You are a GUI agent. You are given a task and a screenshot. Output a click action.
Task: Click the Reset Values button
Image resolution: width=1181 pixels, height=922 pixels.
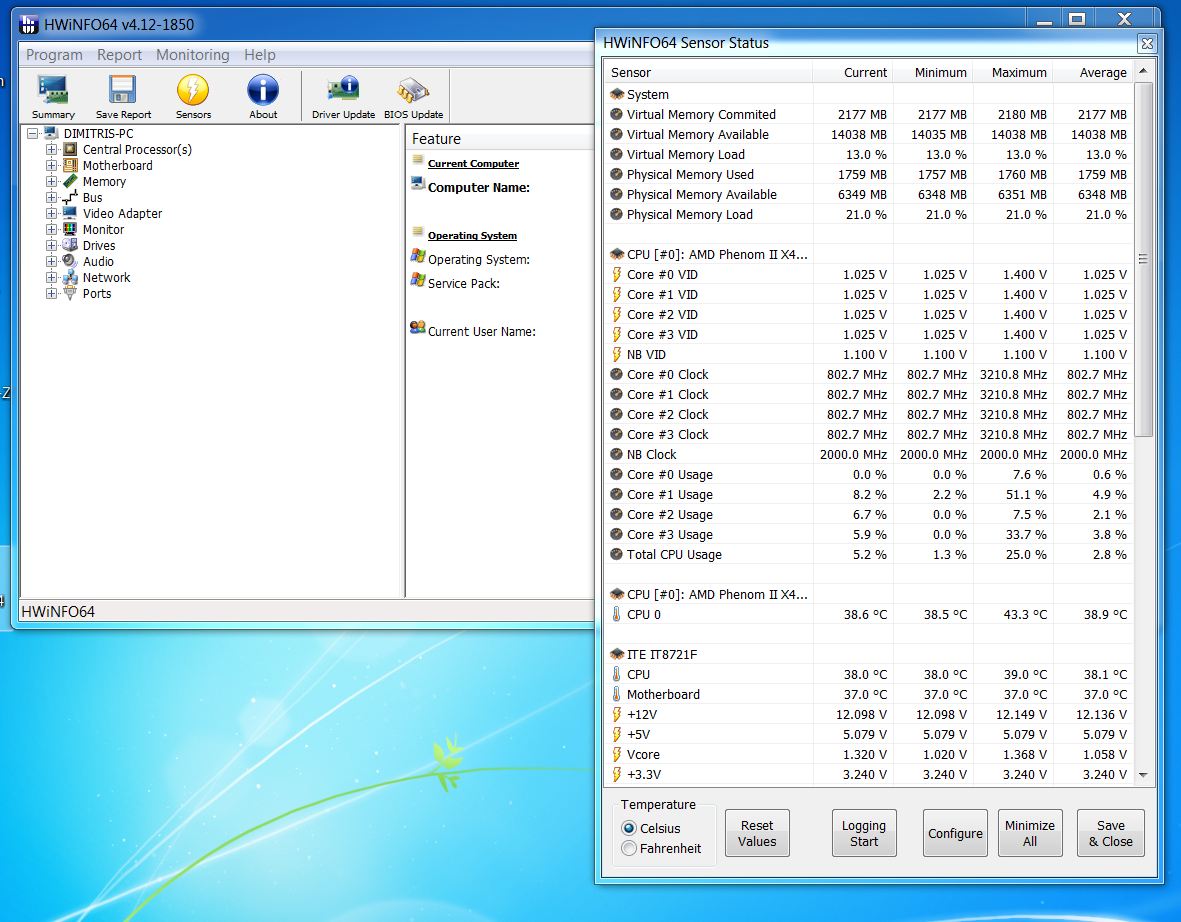point(757,833)
